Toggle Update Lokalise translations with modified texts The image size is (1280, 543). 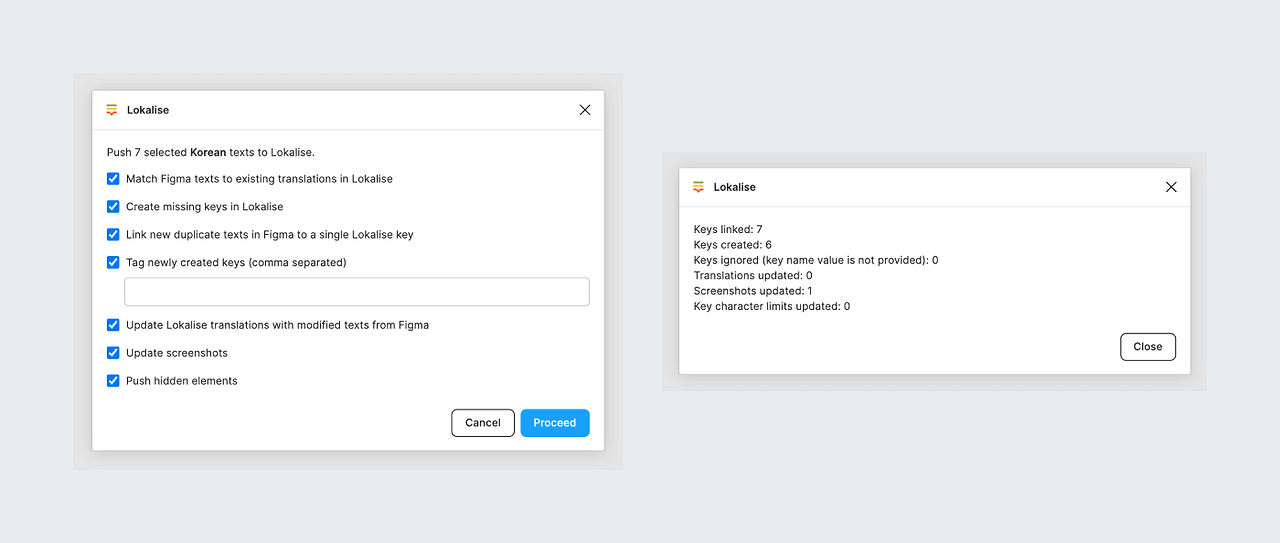click(x=113, y=325)
